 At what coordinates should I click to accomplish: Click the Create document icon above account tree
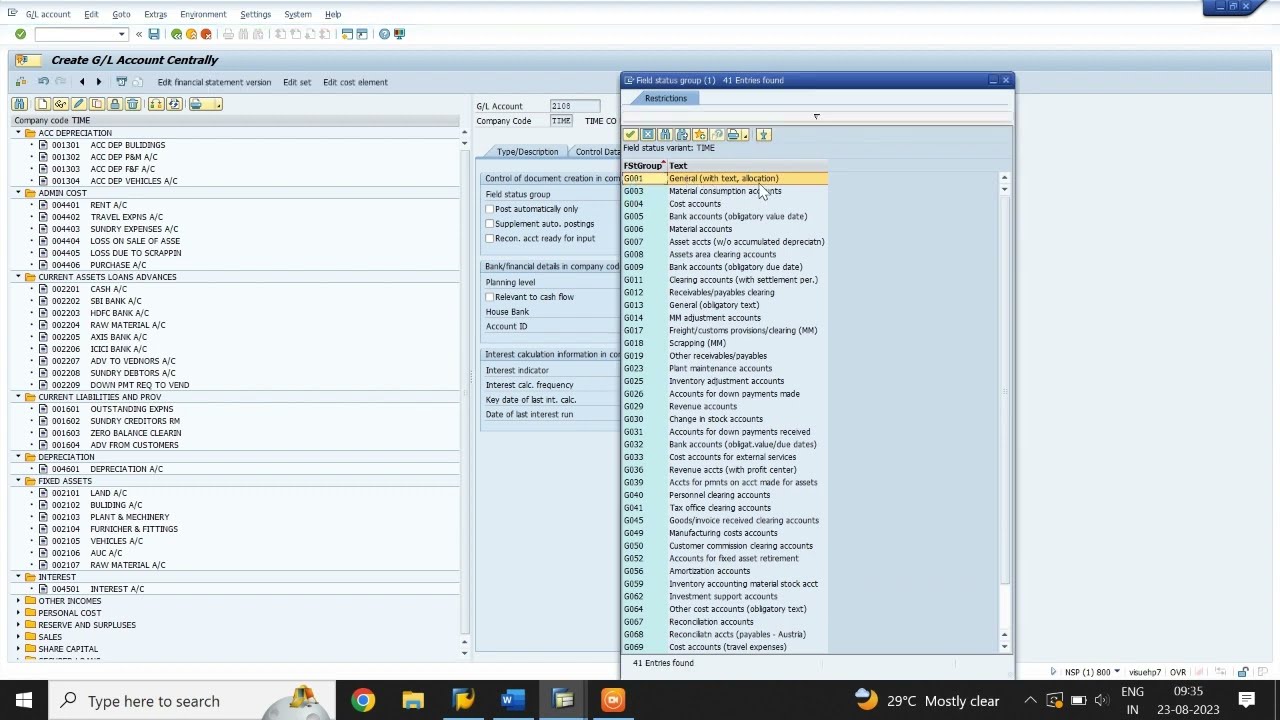click(x=43, y=104)
